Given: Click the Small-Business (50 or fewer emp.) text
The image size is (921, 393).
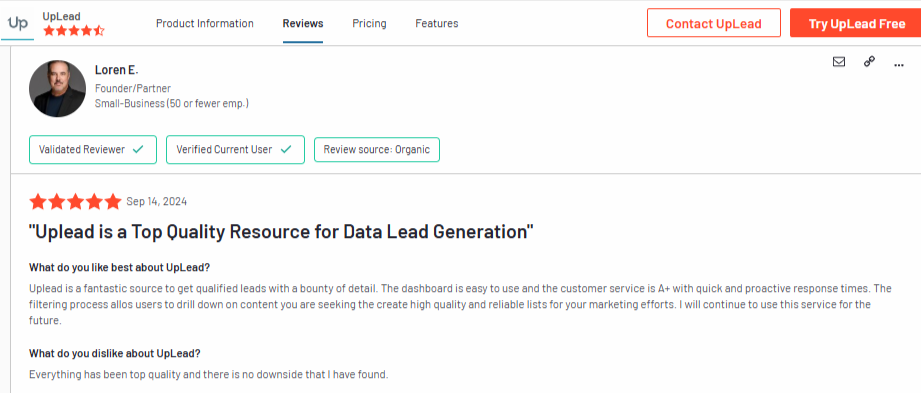Looking at the screenshot, I should tap(172, 103).
